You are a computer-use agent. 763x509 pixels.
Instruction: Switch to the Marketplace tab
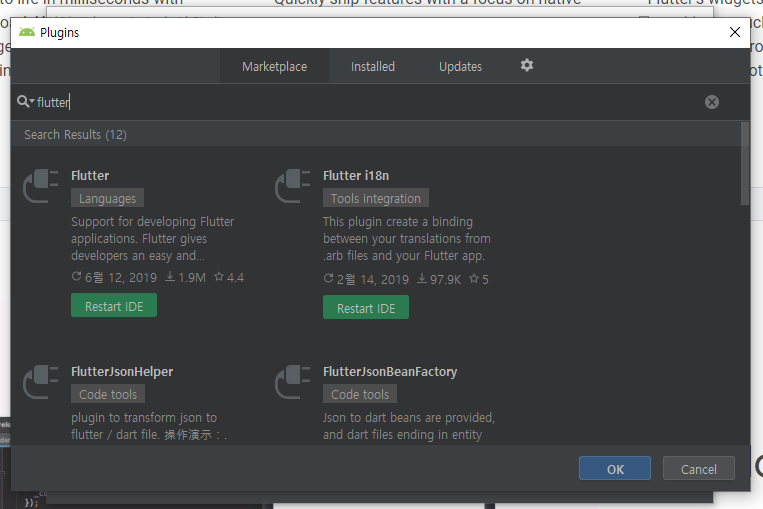[x=274, y=66]
